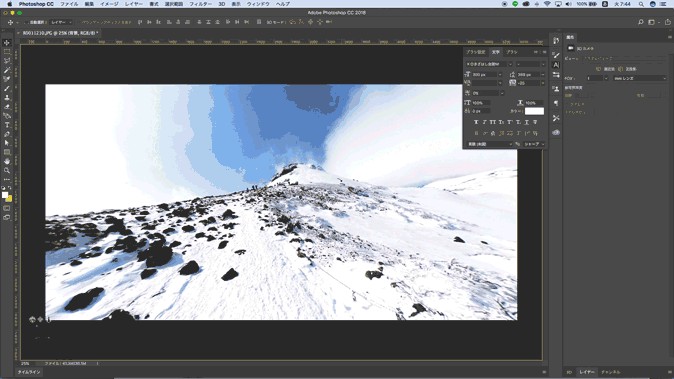Toggle All Caps text style

coord(493,122)
